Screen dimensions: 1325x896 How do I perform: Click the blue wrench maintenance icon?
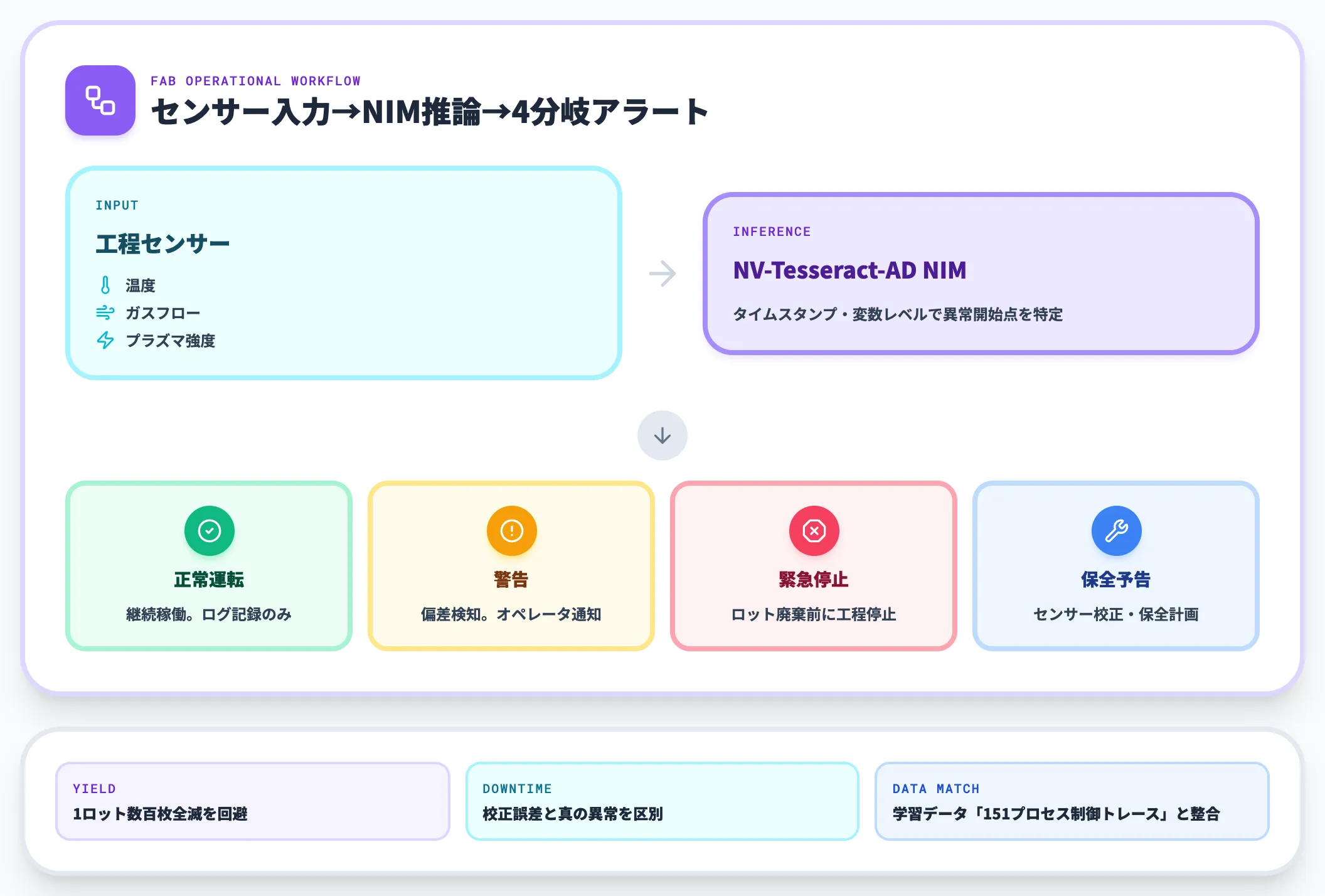[x=1117, y=531]
